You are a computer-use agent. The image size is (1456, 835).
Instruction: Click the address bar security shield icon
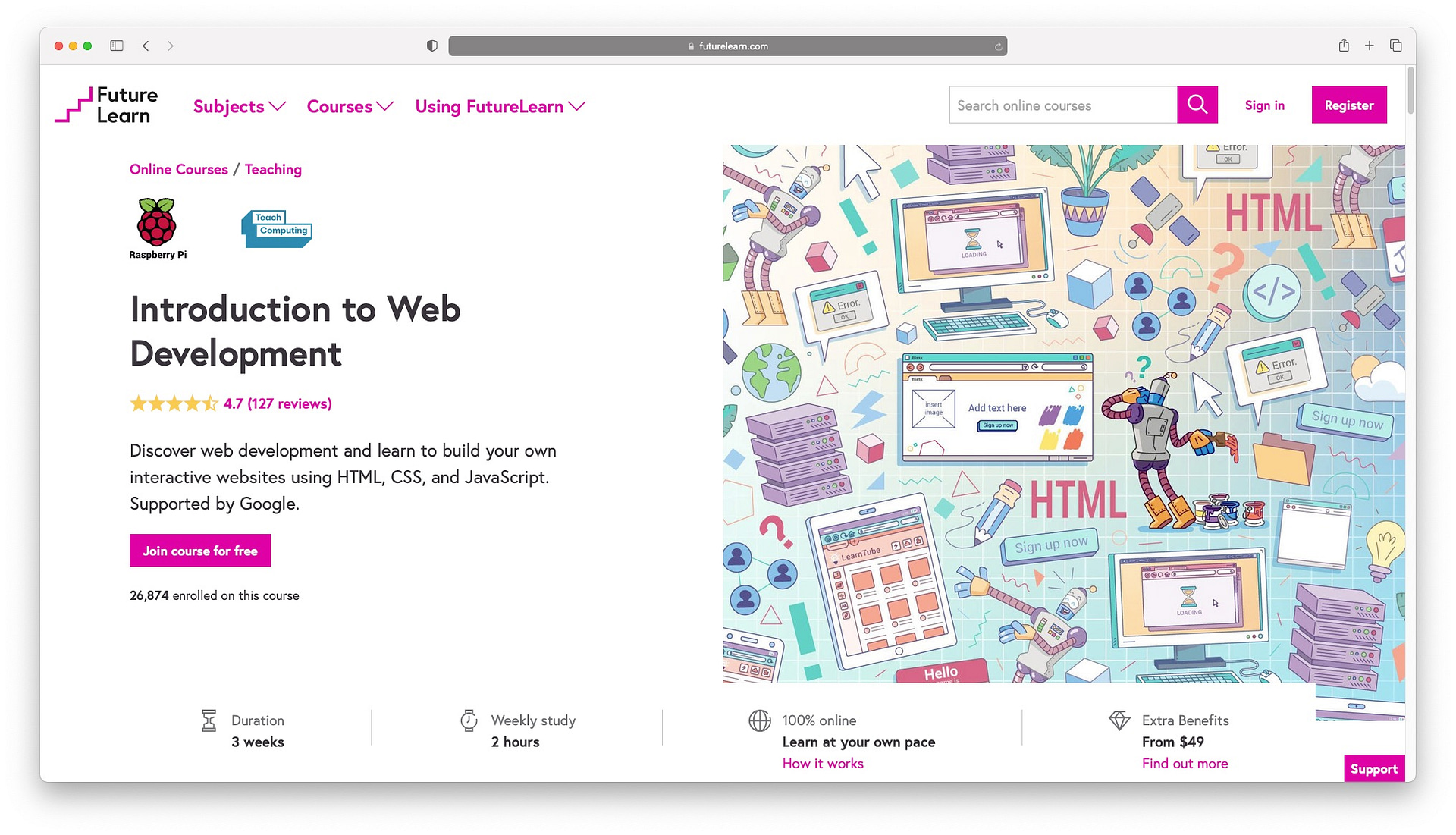[x=431, y=45]
